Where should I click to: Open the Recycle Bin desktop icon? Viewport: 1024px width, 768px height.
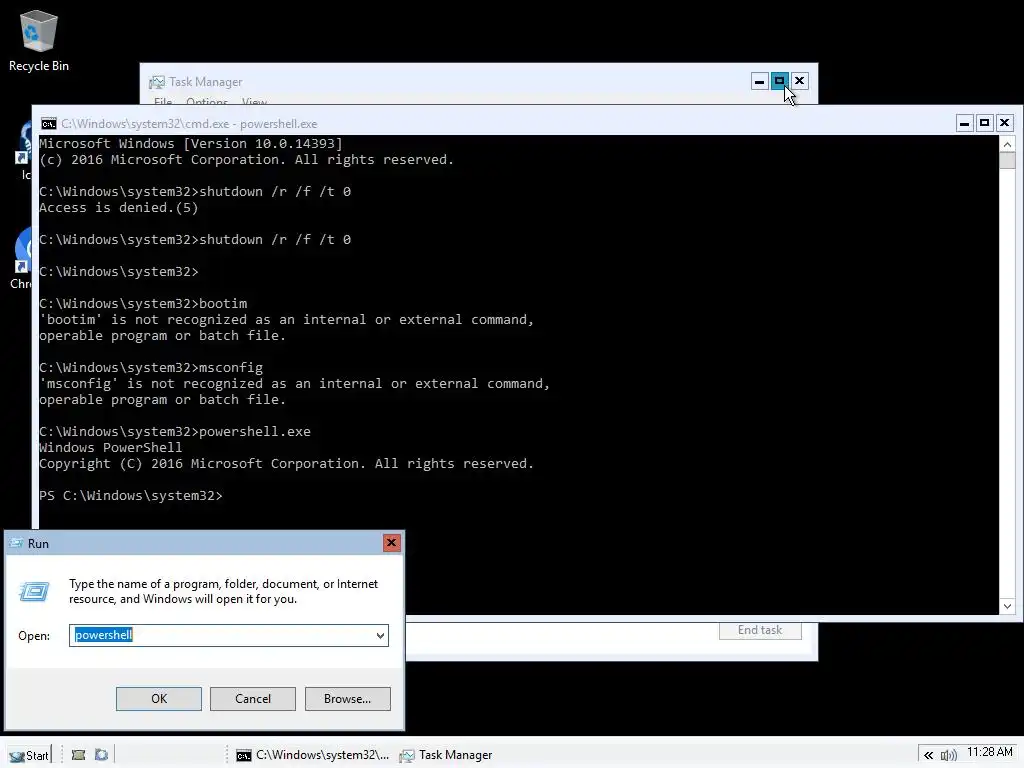[39, 41]
